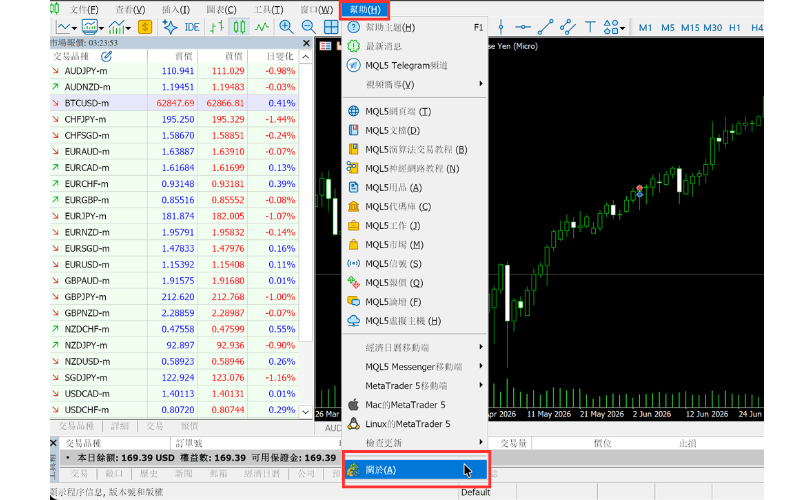Open the MetaEditor IDE toolbar button
The height and width of the screenshot is (500, 800).
(x=192, y=27)
